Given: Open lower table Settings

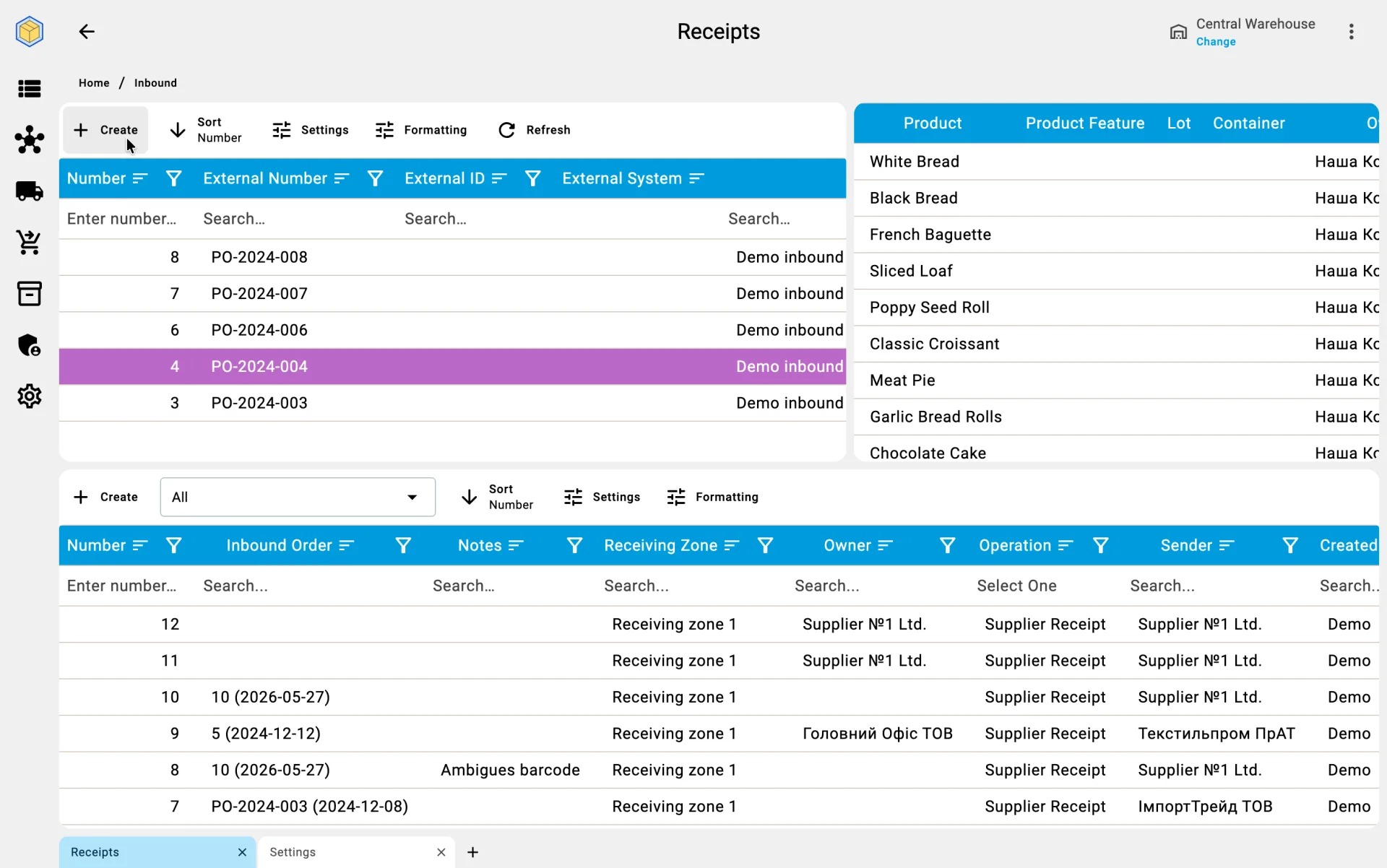Looking at the screenshot, I should click(602, 497).
